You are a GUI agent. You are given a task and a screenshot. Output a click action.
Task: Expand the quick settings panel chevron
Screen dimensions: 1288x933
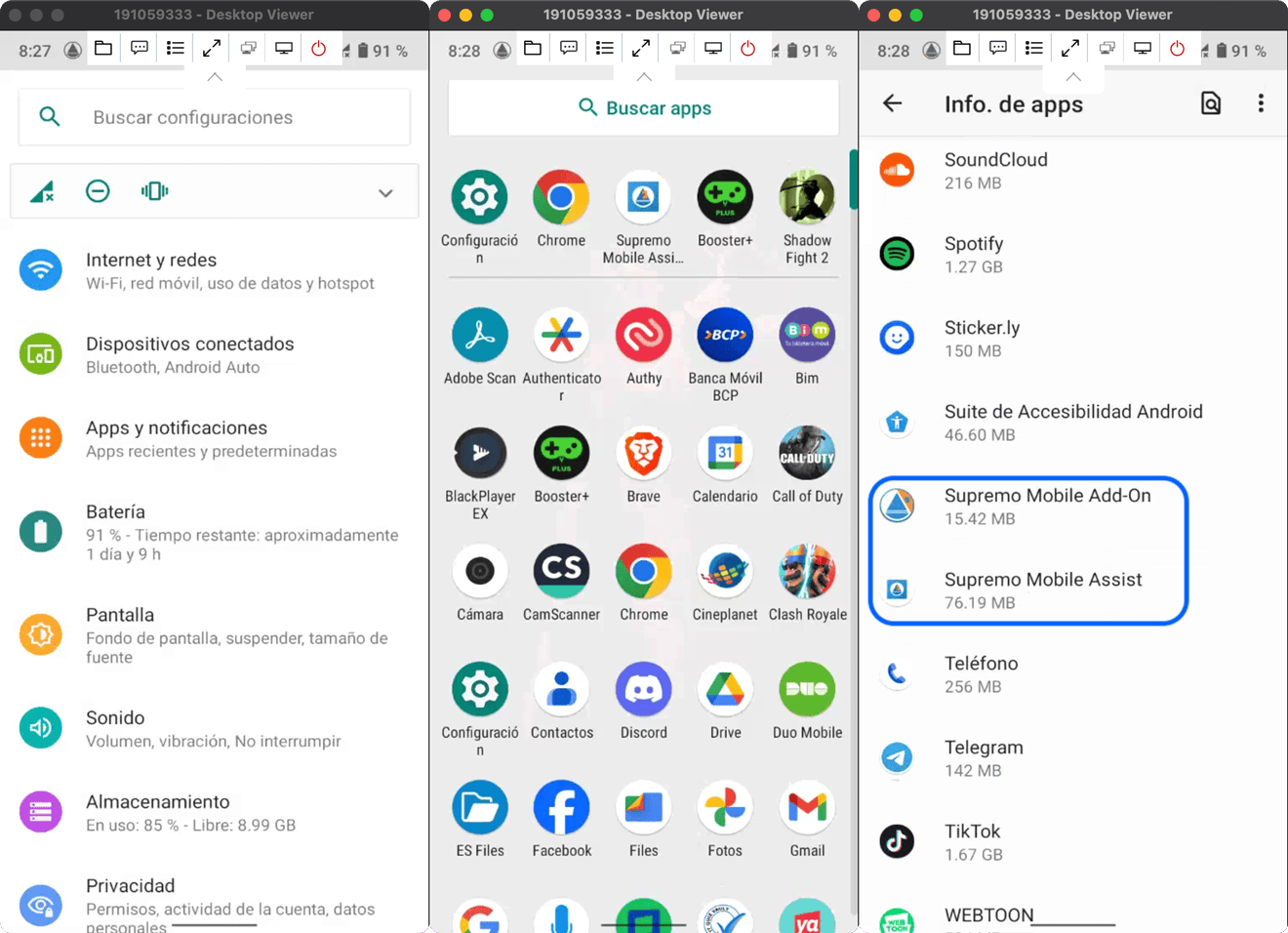384,191
